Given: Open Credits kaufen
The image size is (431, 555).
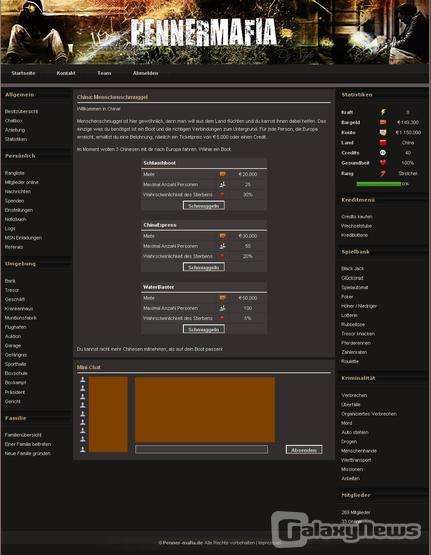Looking at the screenshot, I should pyautogui.click(x=357, y=217).
